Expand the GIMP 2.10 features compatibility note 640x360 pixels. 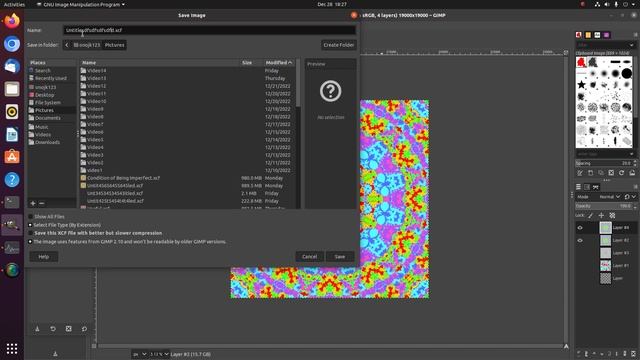[x=30, y=242]
